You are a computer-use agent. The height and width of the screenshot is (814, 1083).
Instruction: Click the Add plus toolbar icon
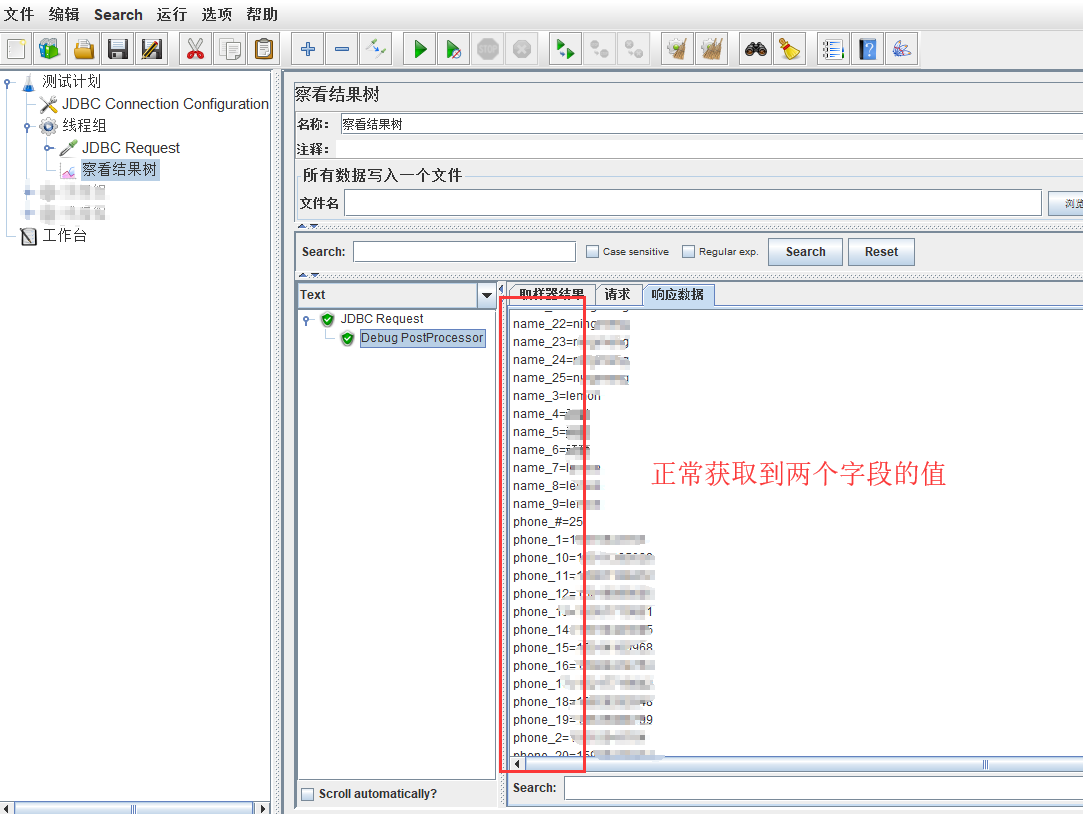coord(308,49)
